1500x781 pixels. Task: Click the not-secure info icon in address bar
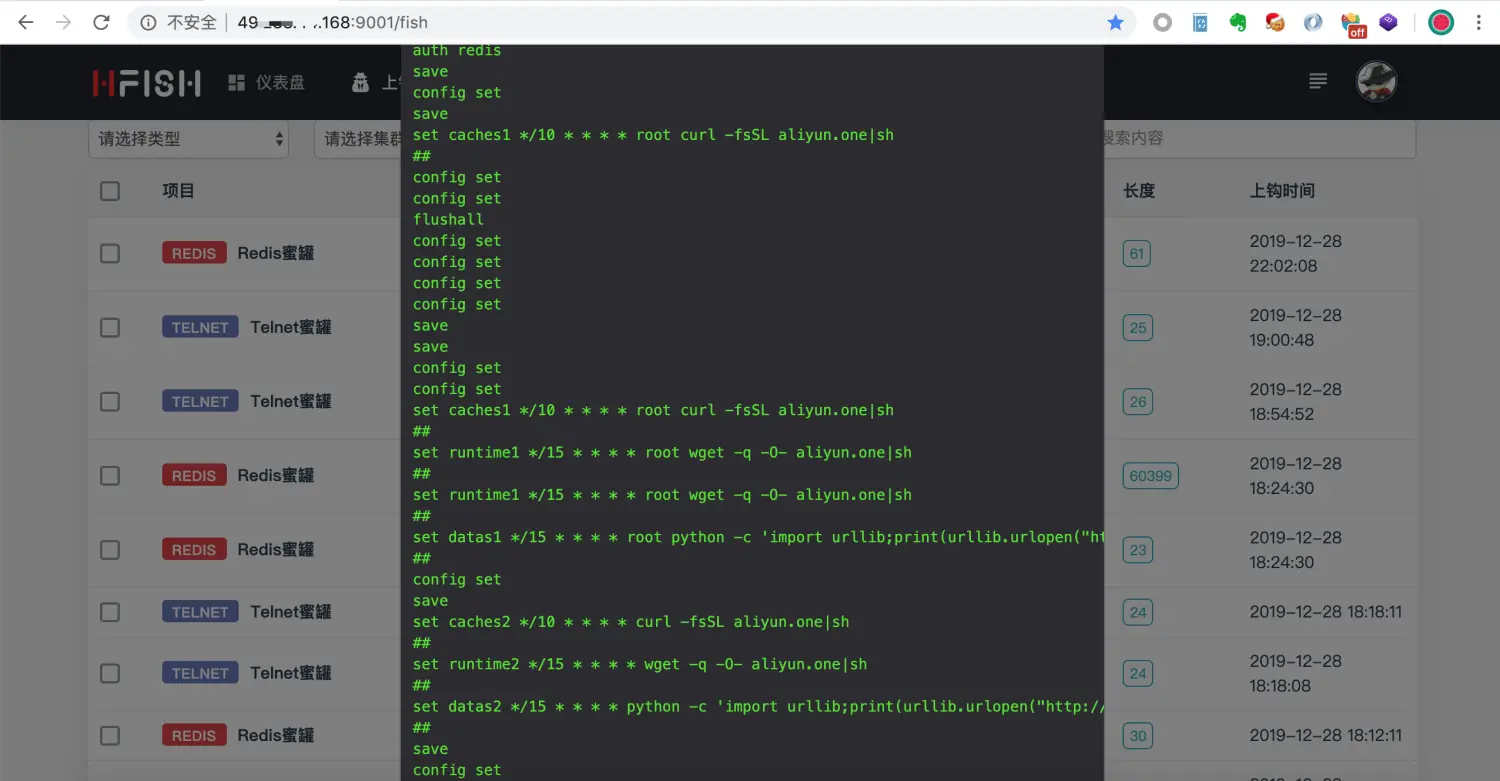click(149, 22)
